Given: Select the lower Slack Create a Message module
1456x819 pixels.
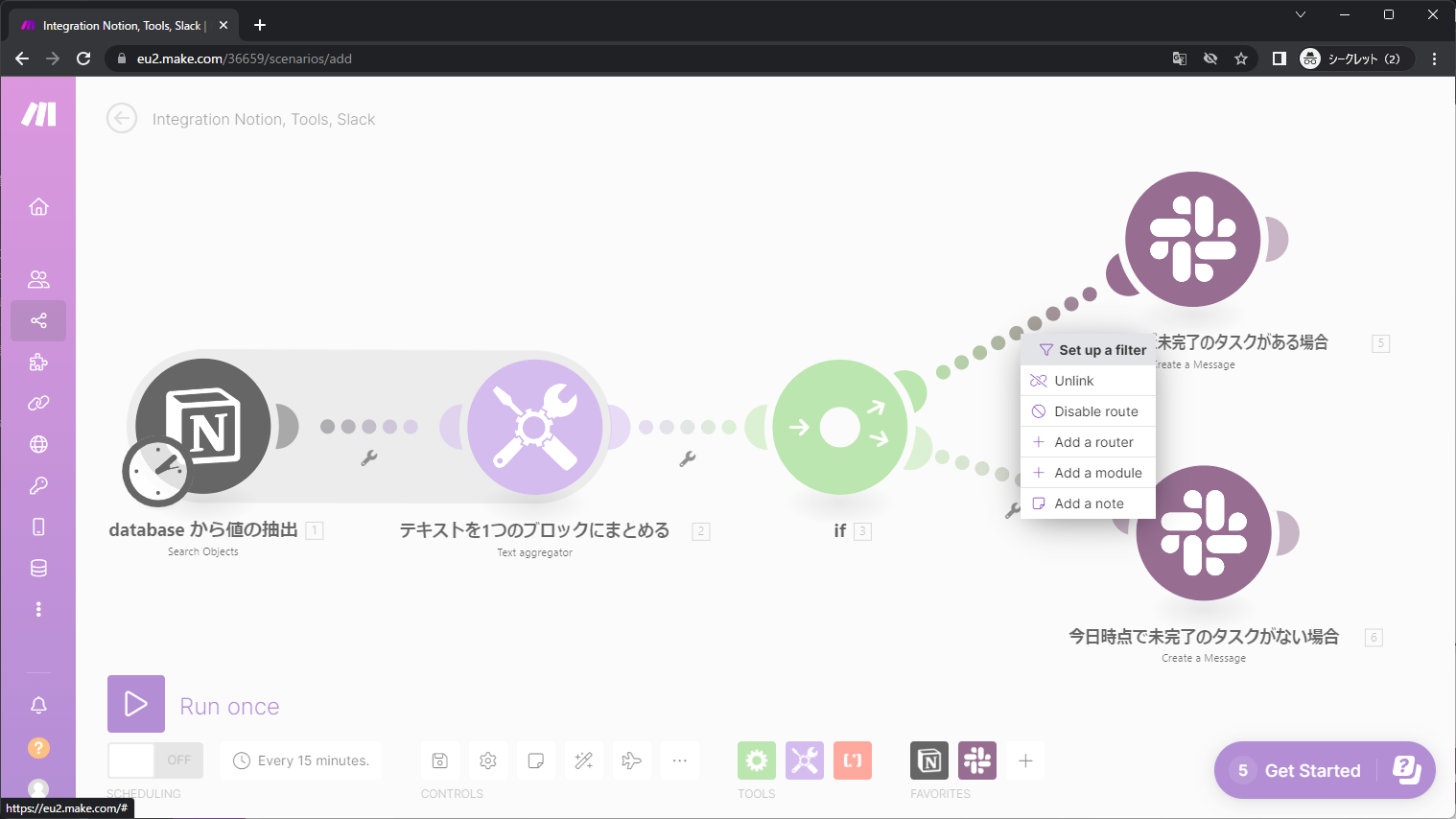Looking at the screenshot, I should [x=1204, y=533].
